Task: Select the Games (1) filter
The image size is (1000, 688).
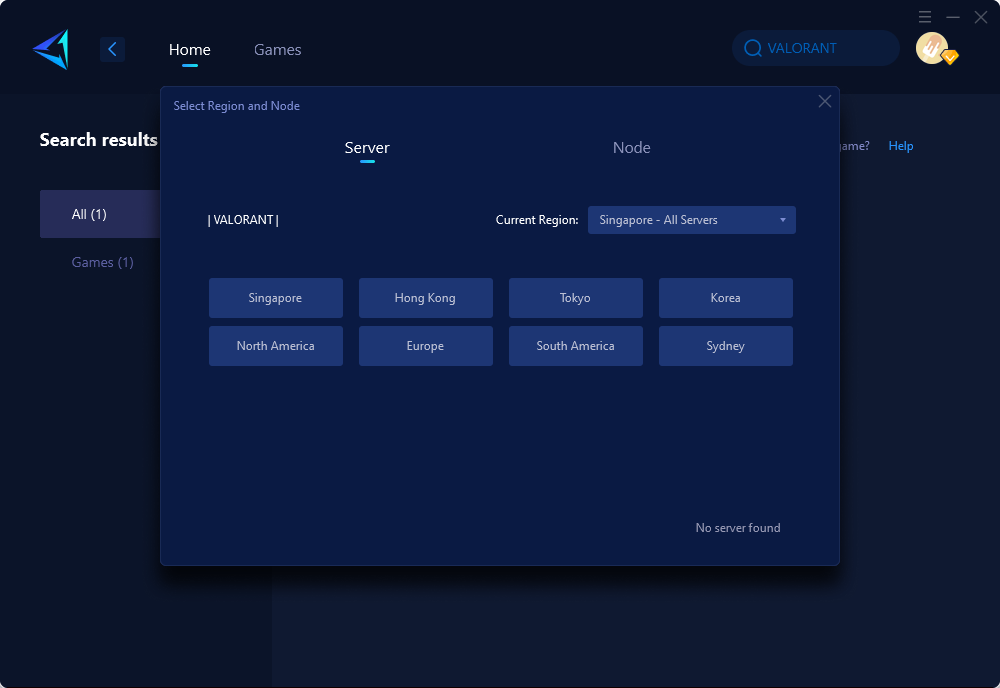Action: click(103, 262)
